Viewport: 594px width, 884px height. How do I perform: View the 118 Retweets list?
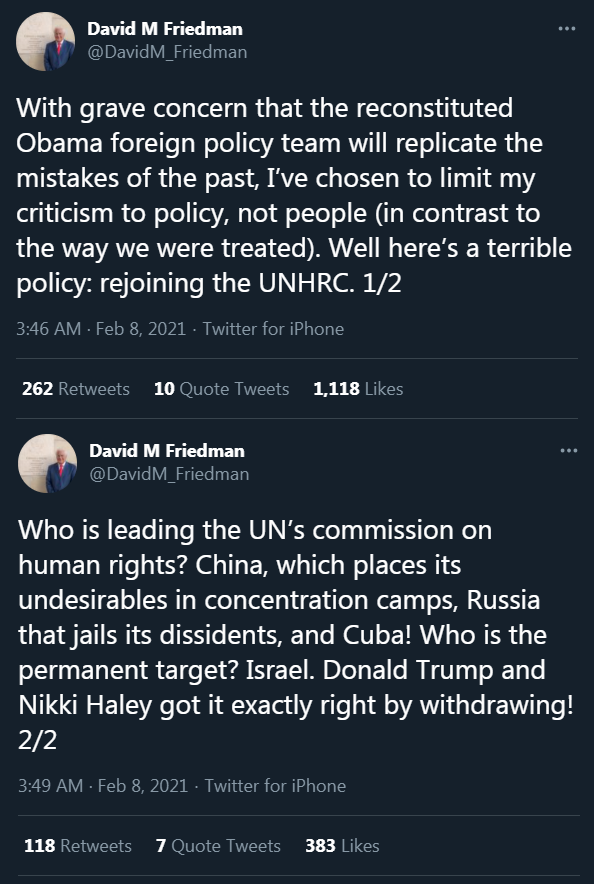pyautogui.click(x=78, y=846)
